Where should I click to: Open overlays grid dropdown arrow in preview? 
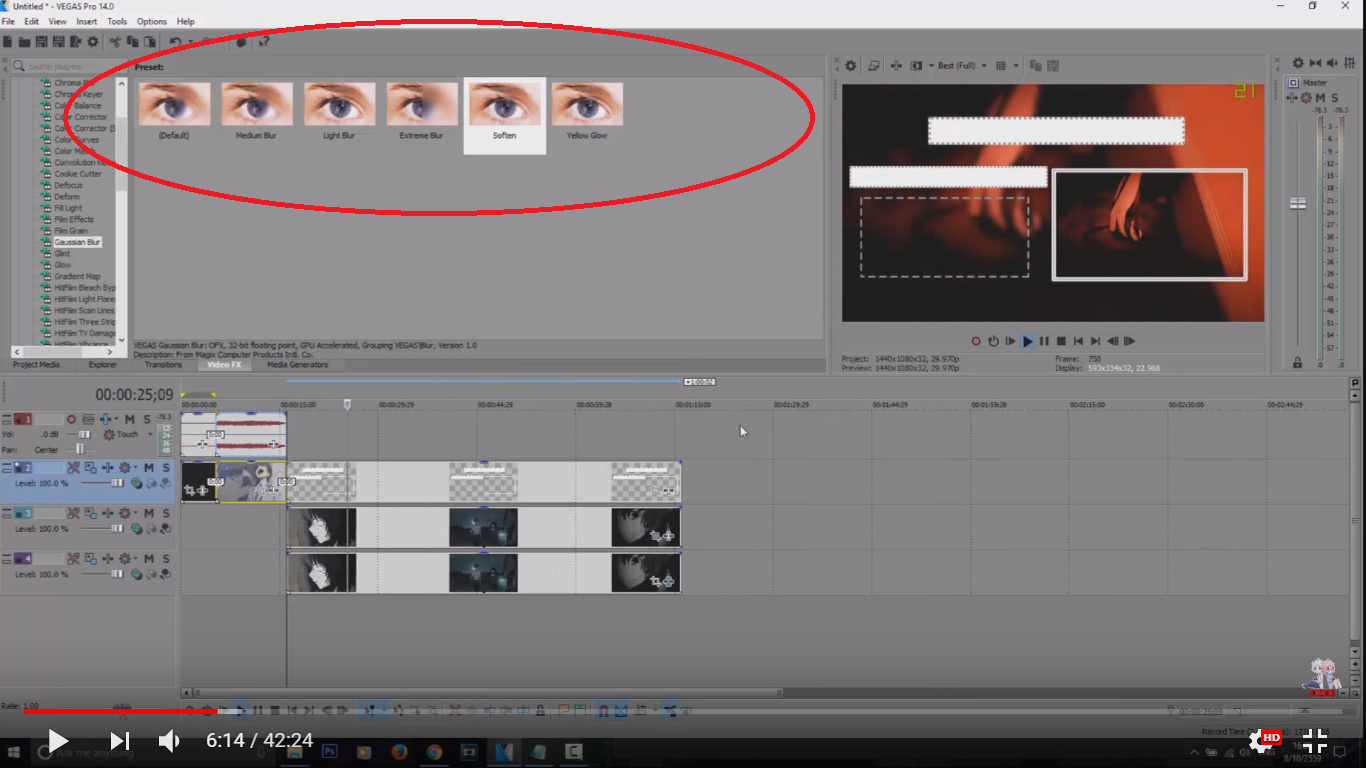tap(1016, 66)
